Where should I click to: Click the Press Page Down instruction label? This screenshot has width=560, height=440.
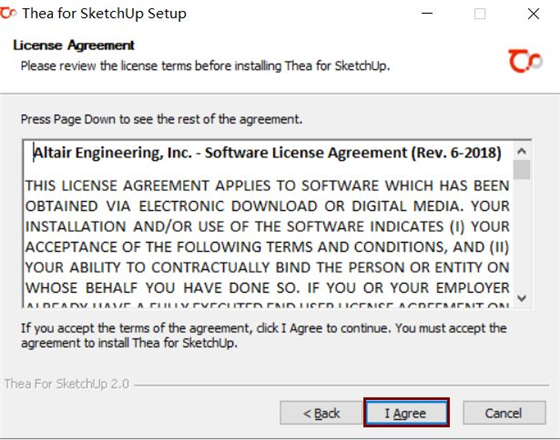click(x=161, y=119)
